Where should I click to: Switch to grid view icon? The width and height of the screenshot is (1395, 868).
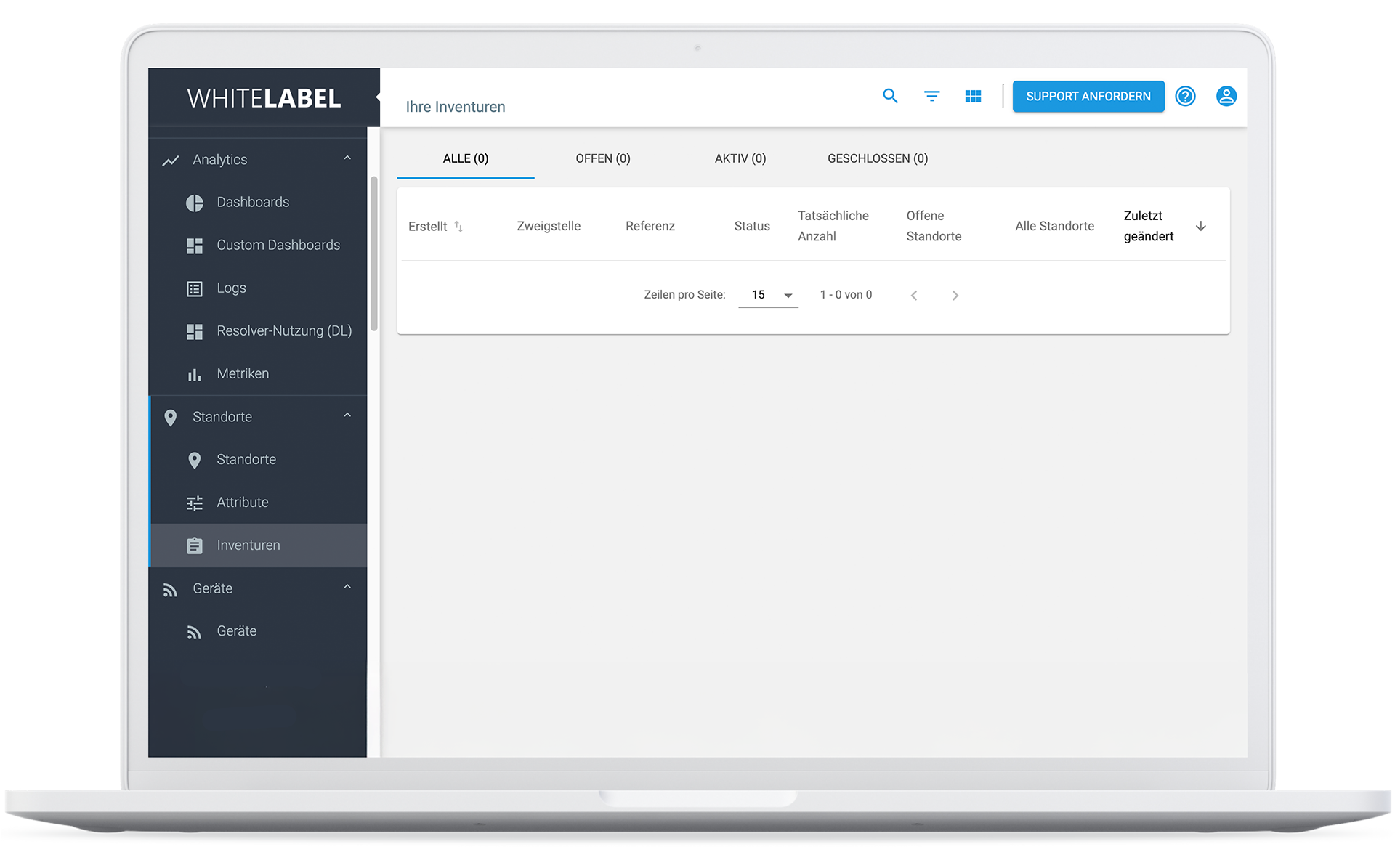pyautogui.click(x=973, y=96)
